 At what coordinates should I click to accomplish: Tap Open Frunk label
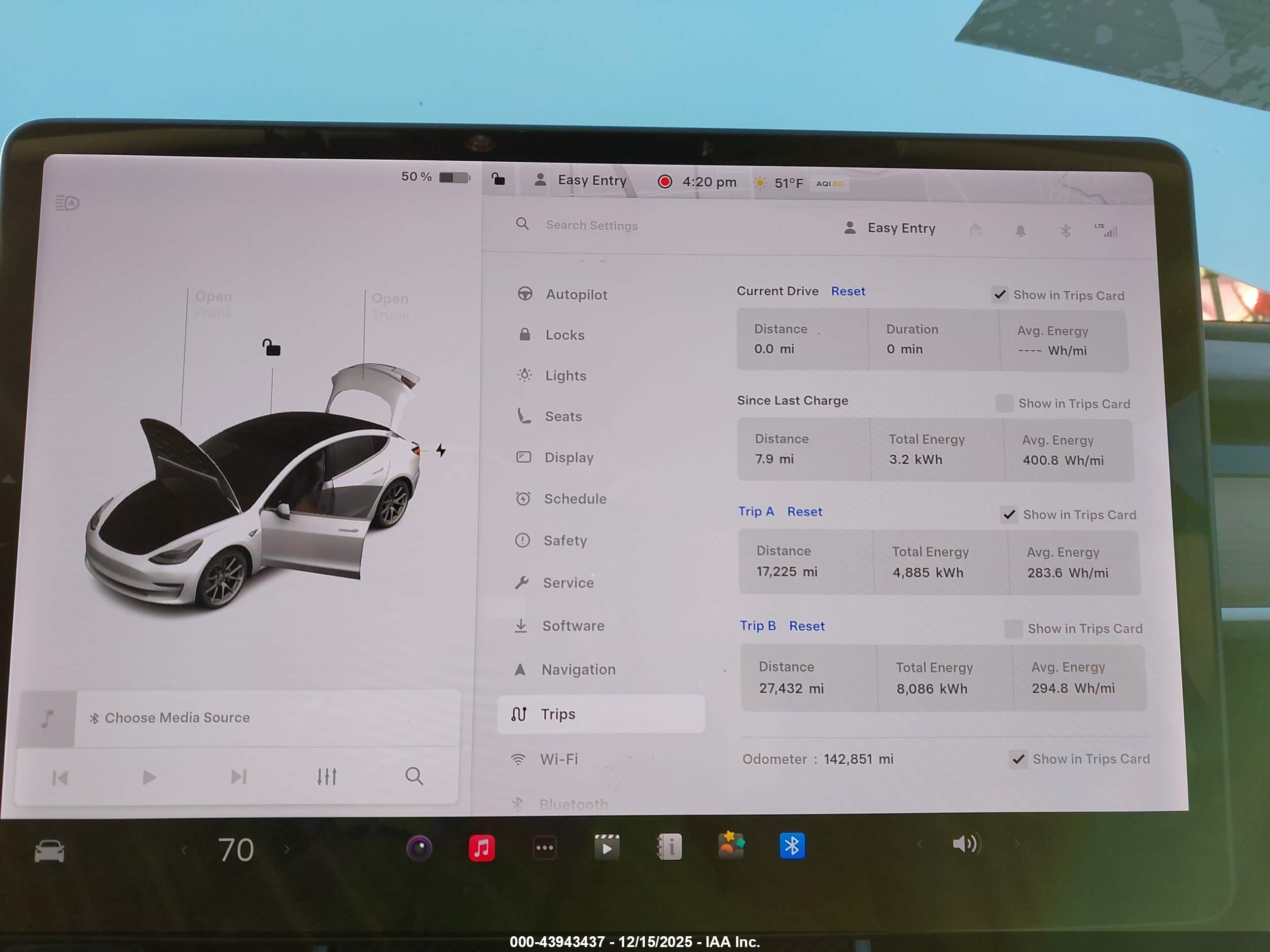pos(213,305)
